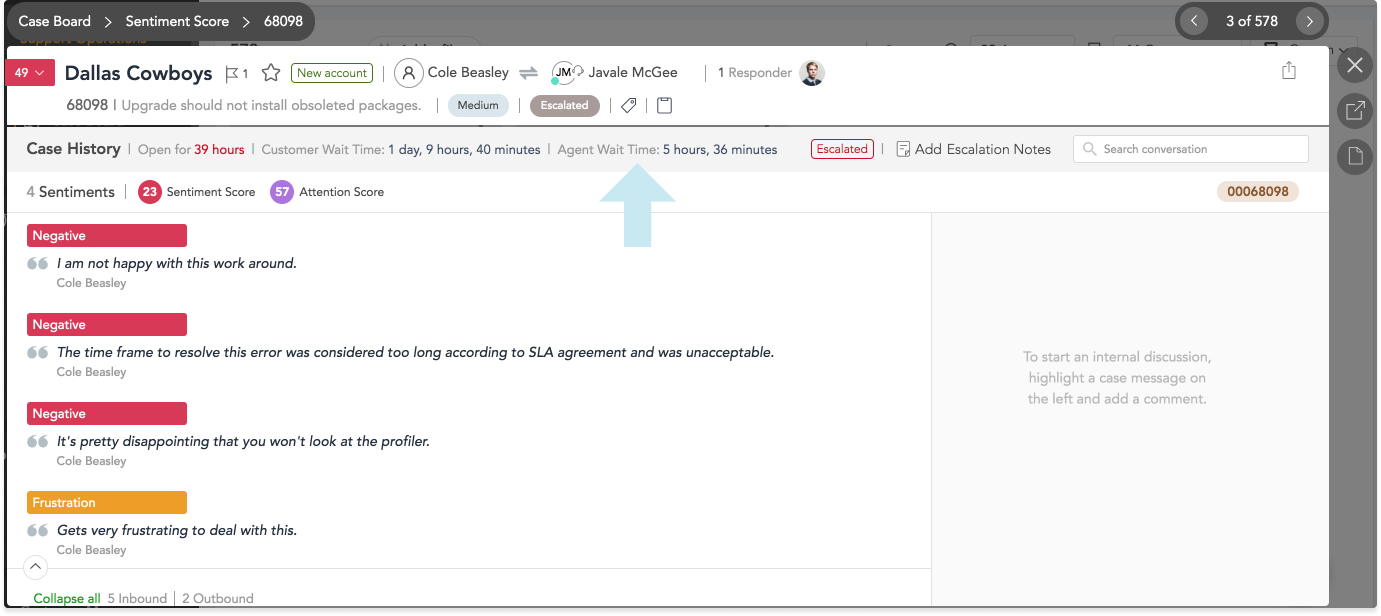Image resolution: width=1381 pixels, height=616 pixels.
Task: Go to the previous case in the pager
Action: (1194, 21)
